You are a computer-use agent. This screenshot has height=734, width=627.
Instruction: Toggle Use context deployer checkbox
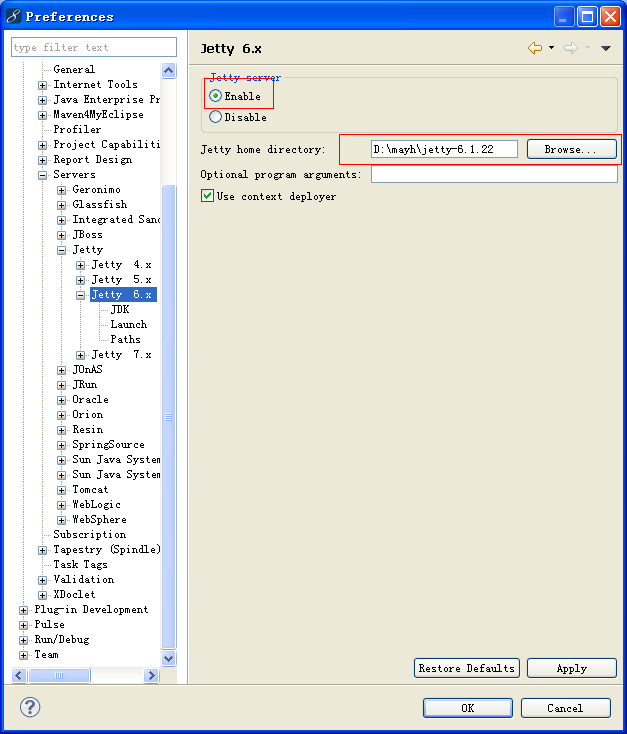point(207,196)
